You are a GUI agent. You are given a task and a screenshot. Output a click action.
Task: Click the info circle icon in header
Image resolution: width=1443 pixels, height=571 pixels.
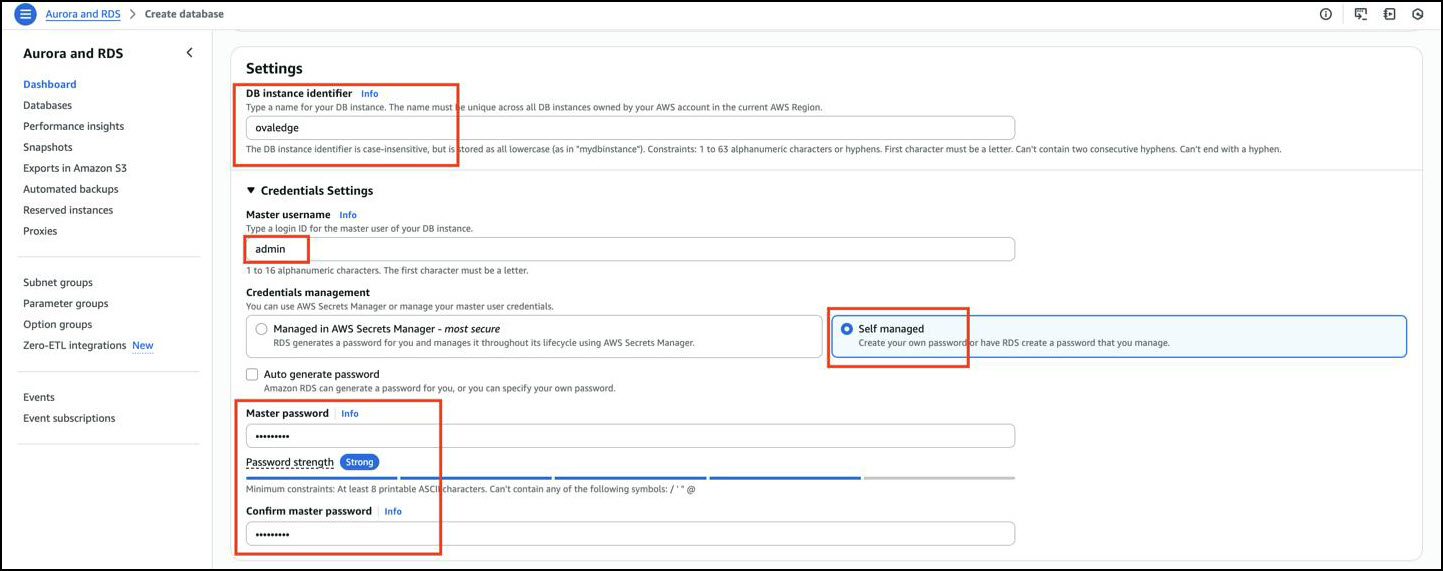tap(1325, 14)
